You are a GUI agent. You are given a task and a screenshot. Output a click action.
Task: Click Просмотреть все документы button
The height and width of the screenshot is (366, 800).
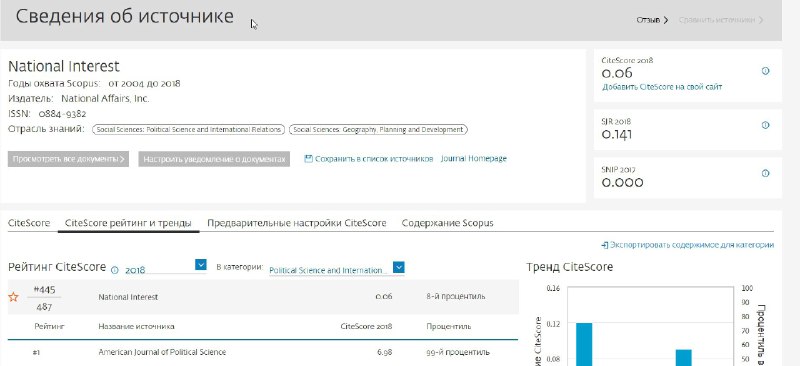coord(68,159)
